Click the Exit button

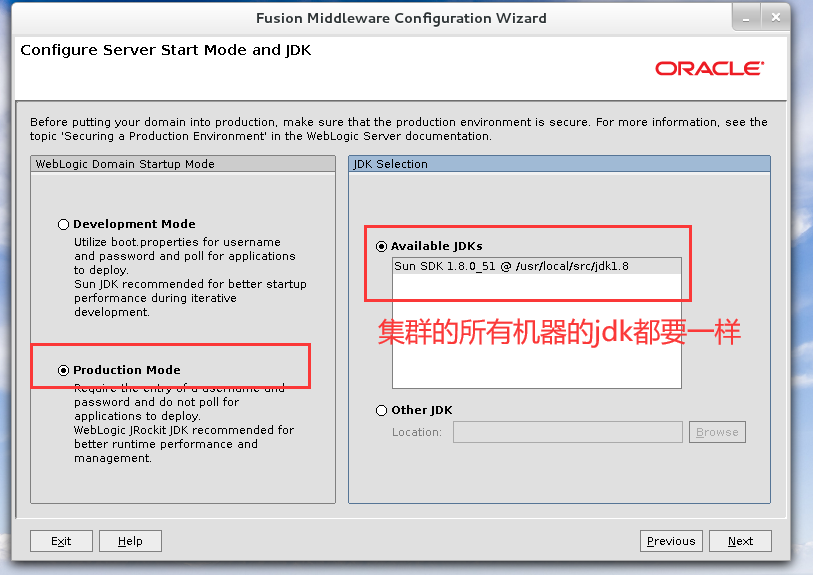pyautogui.click(x=61, y=541)
